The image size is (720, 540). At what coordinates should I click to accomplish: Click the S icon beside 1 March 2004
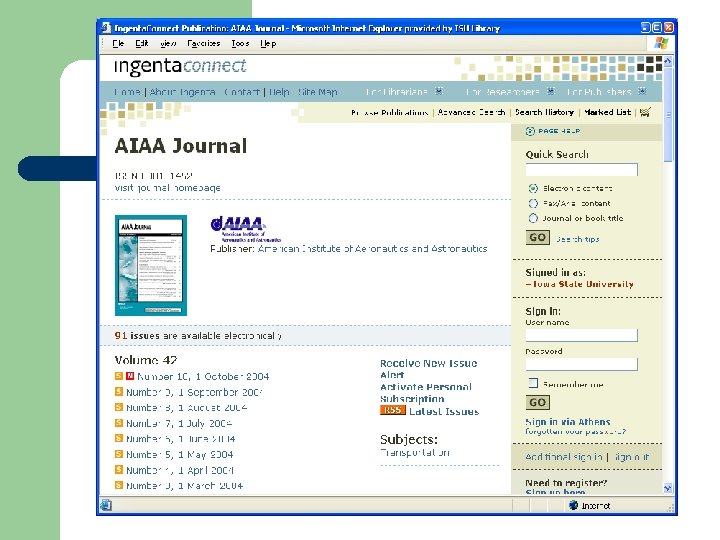[x=119, y=485]
